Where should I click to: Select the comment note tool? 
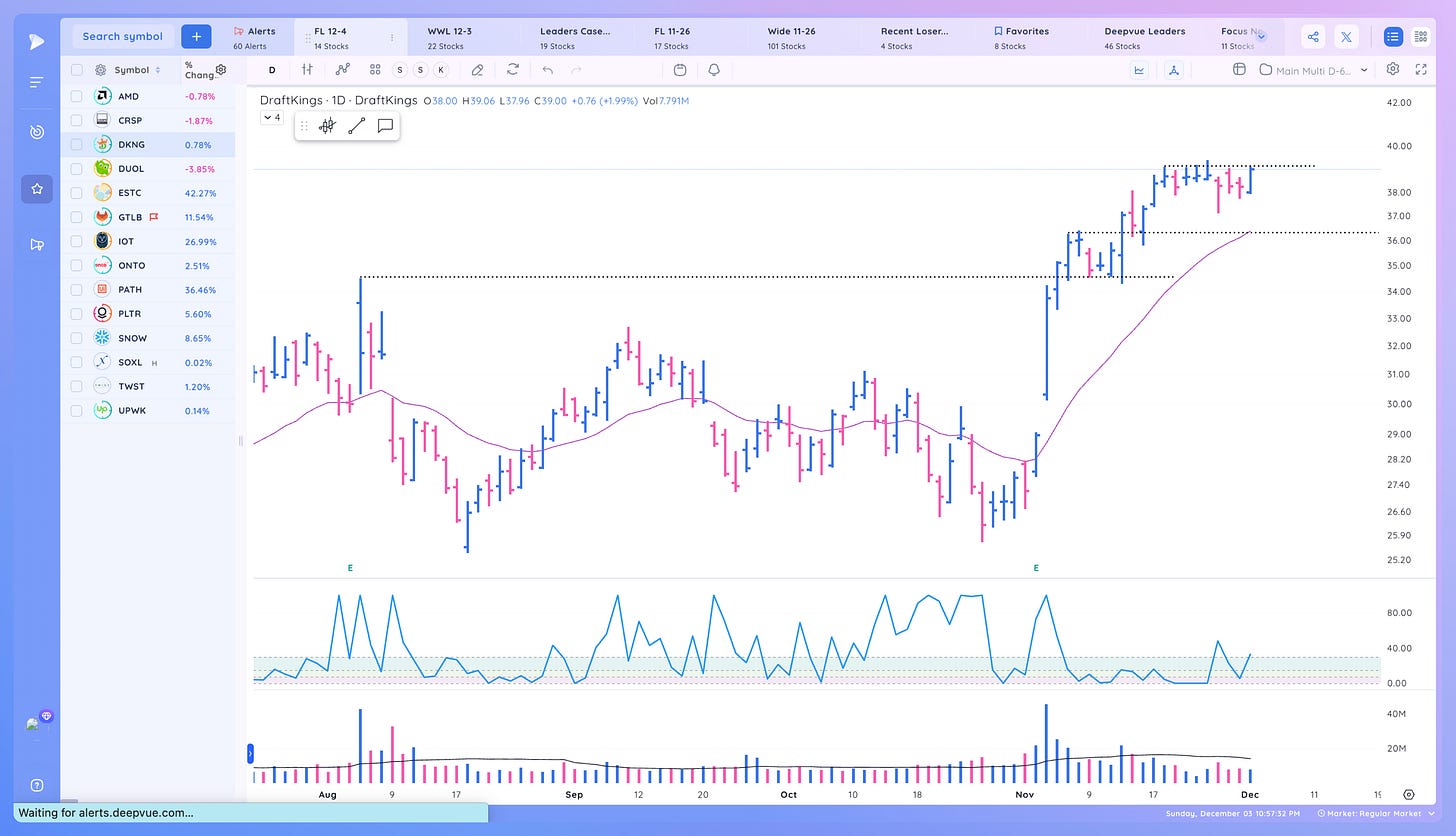point(385,126)
